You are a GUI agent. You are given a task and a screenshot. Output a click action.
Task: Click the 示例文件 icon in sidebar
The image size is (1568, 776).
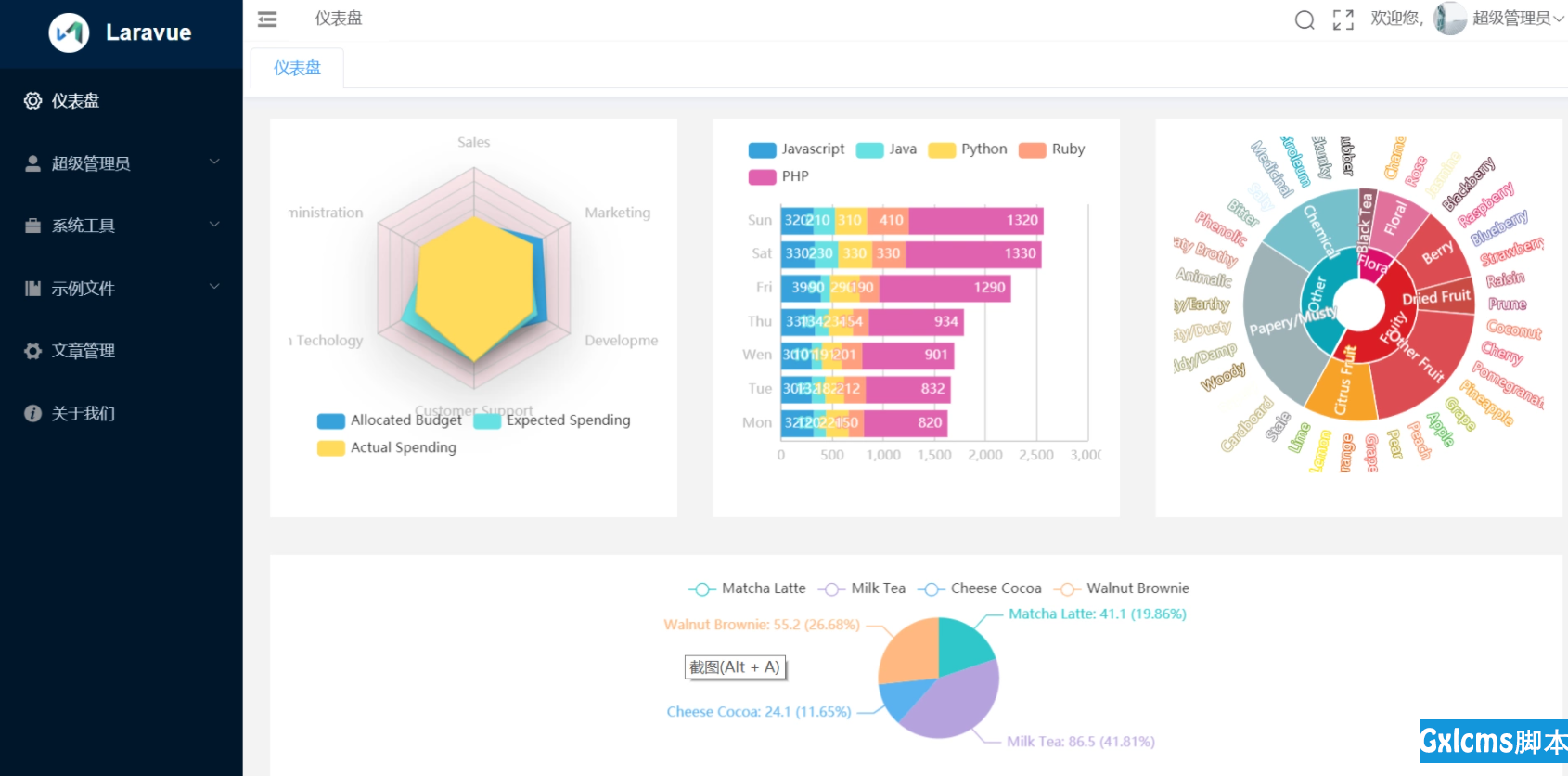tap(32, 288)
